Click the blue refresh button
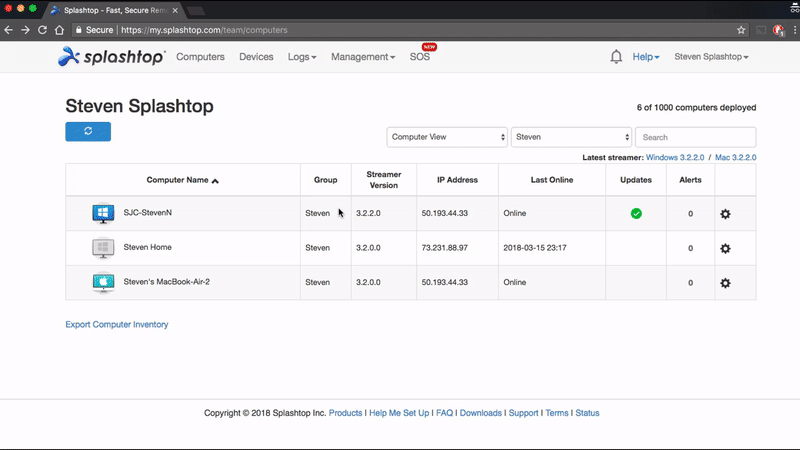 coord(88,132)
